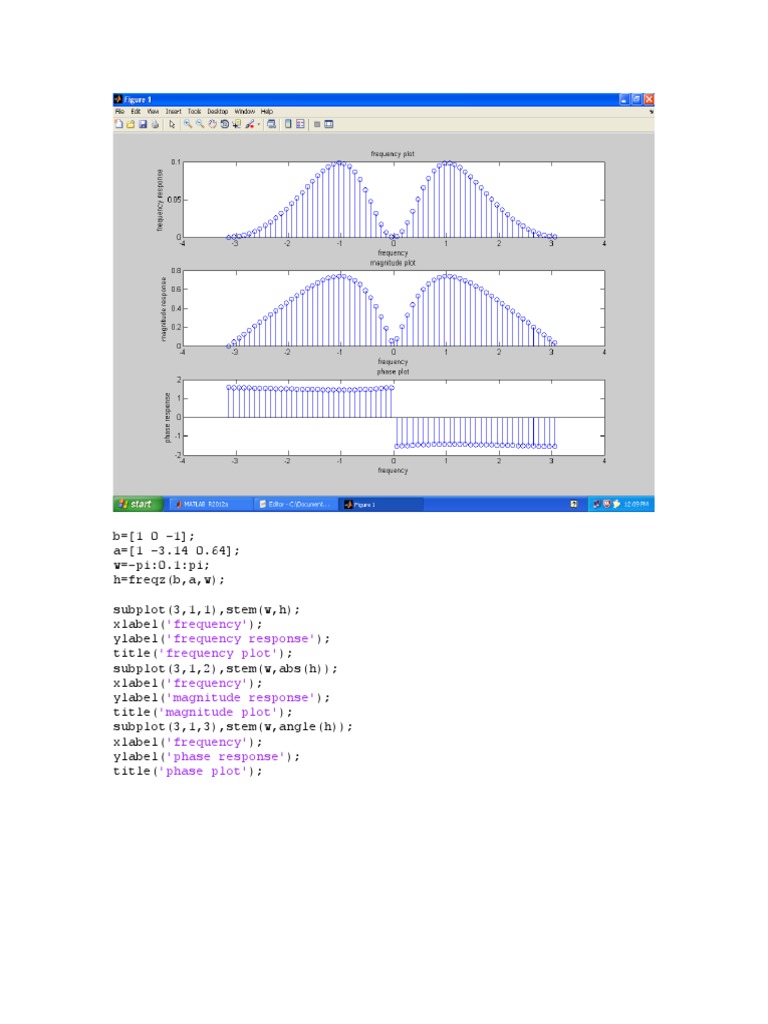
Task: Click the last line title('phase plot');
Action: click(187, 771)
